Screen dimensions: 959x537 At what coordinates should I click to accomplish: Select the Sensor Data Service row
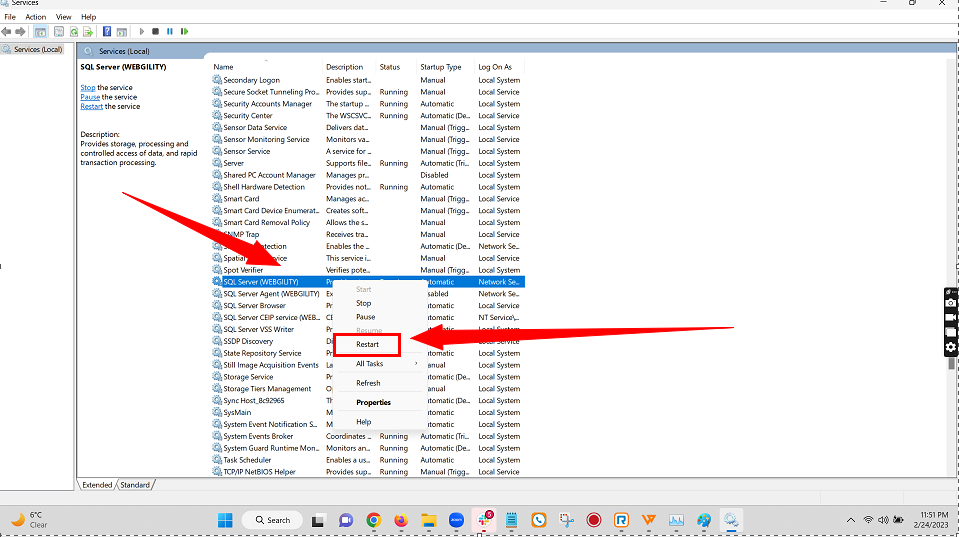[x=368, y=128]
